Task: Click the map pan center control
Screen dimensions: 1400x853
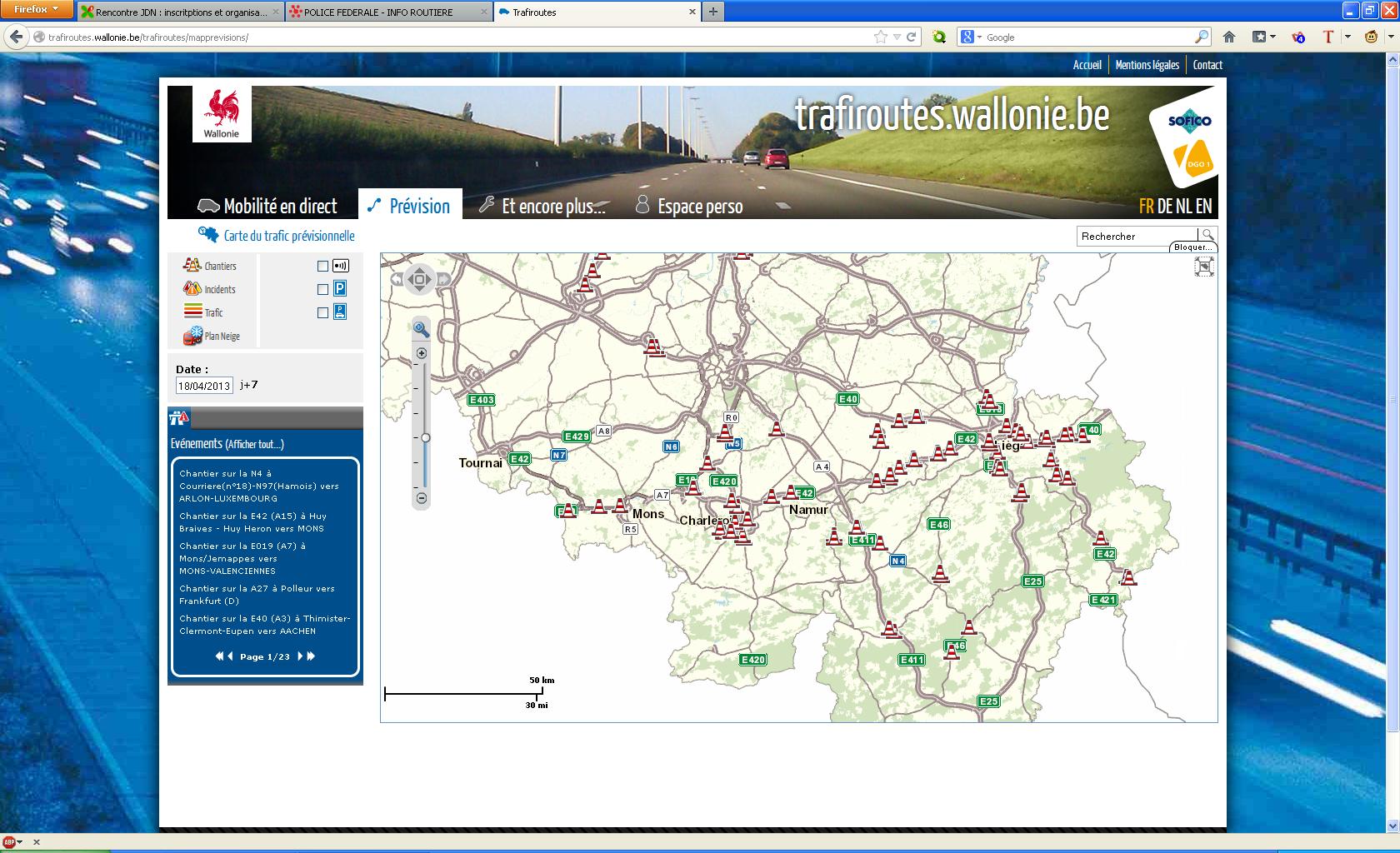Action: 420,279
